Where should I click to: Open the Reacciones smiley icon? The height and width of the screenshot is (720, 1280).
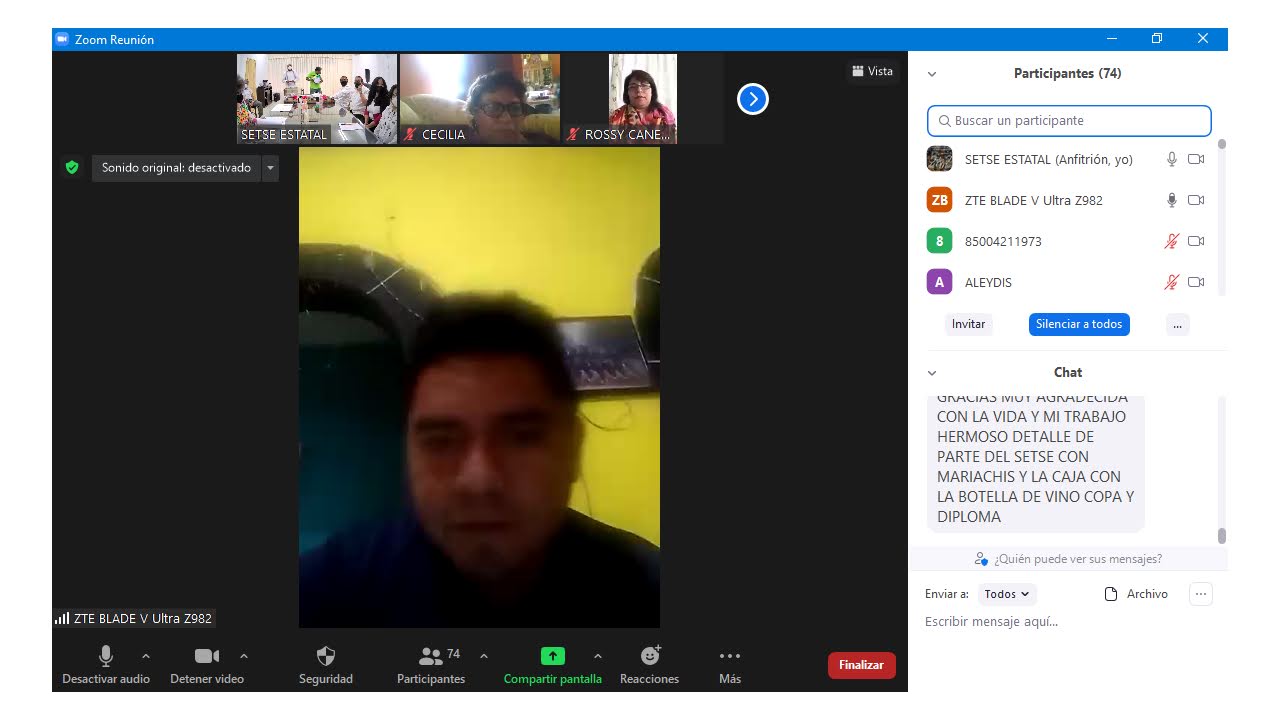pos(650,656)
